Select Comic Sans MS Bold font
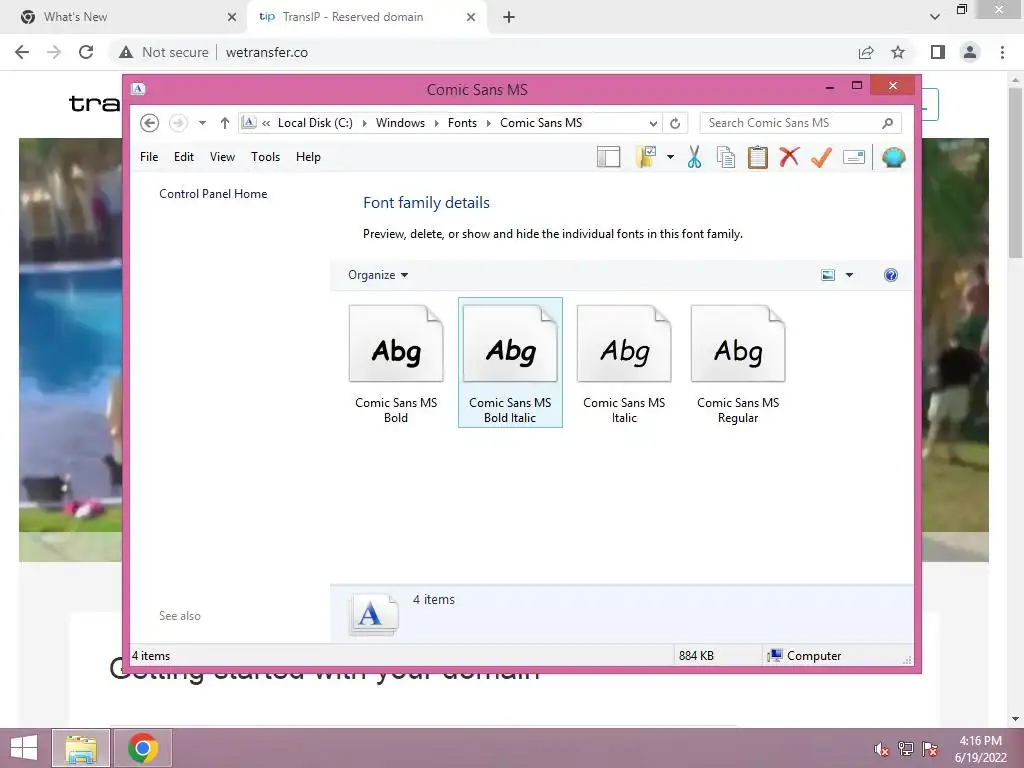 pos(396,363)
